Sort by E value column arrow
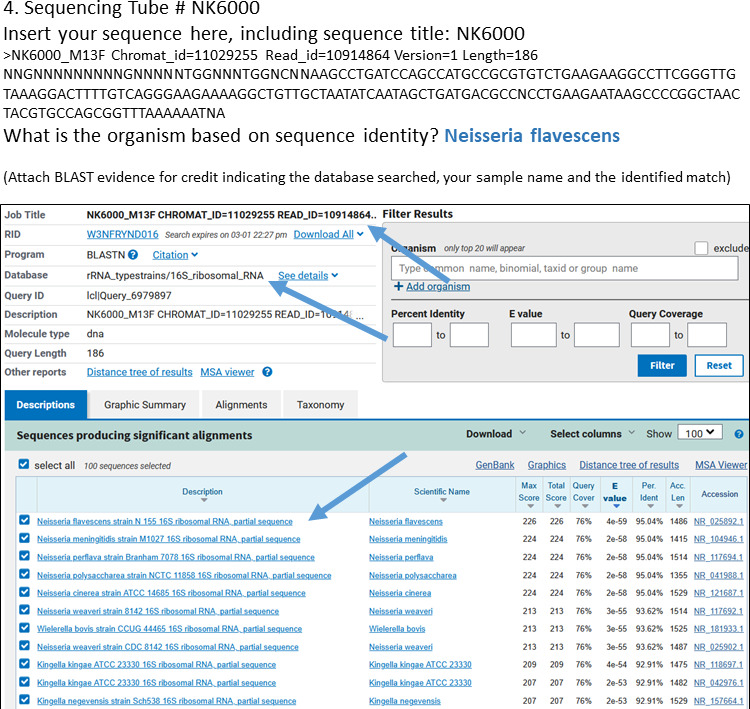Screen dimensions: 750x709 (x=615, y=508)
